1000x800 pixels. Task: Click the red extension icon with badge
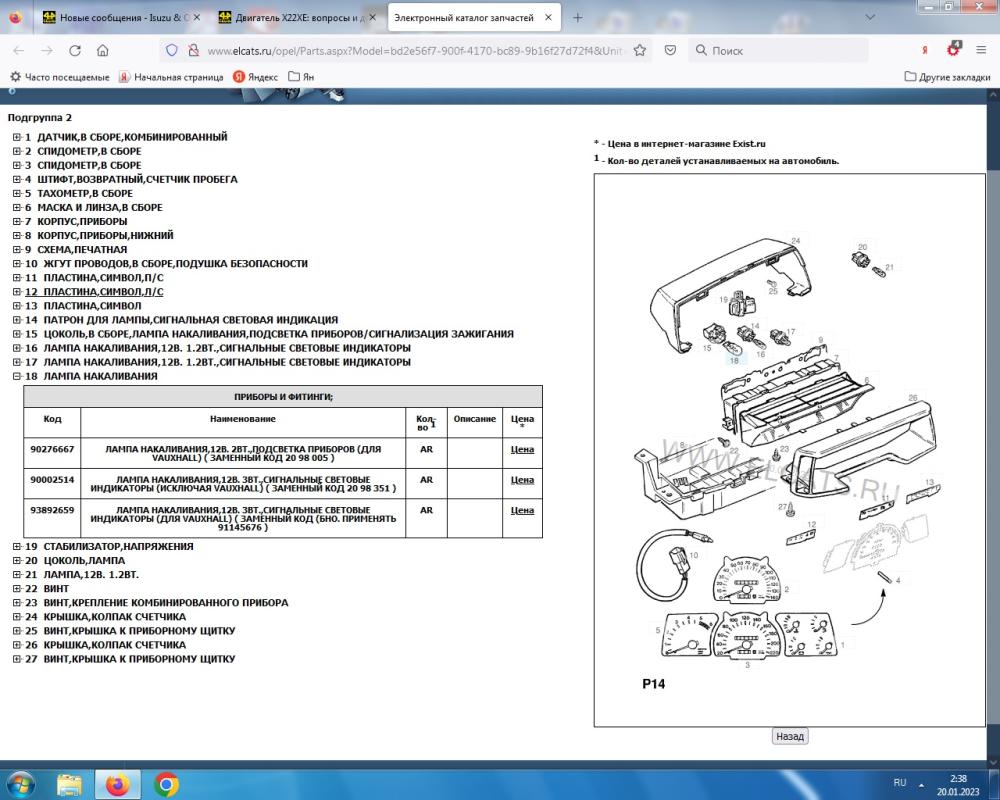coord(953,49)
